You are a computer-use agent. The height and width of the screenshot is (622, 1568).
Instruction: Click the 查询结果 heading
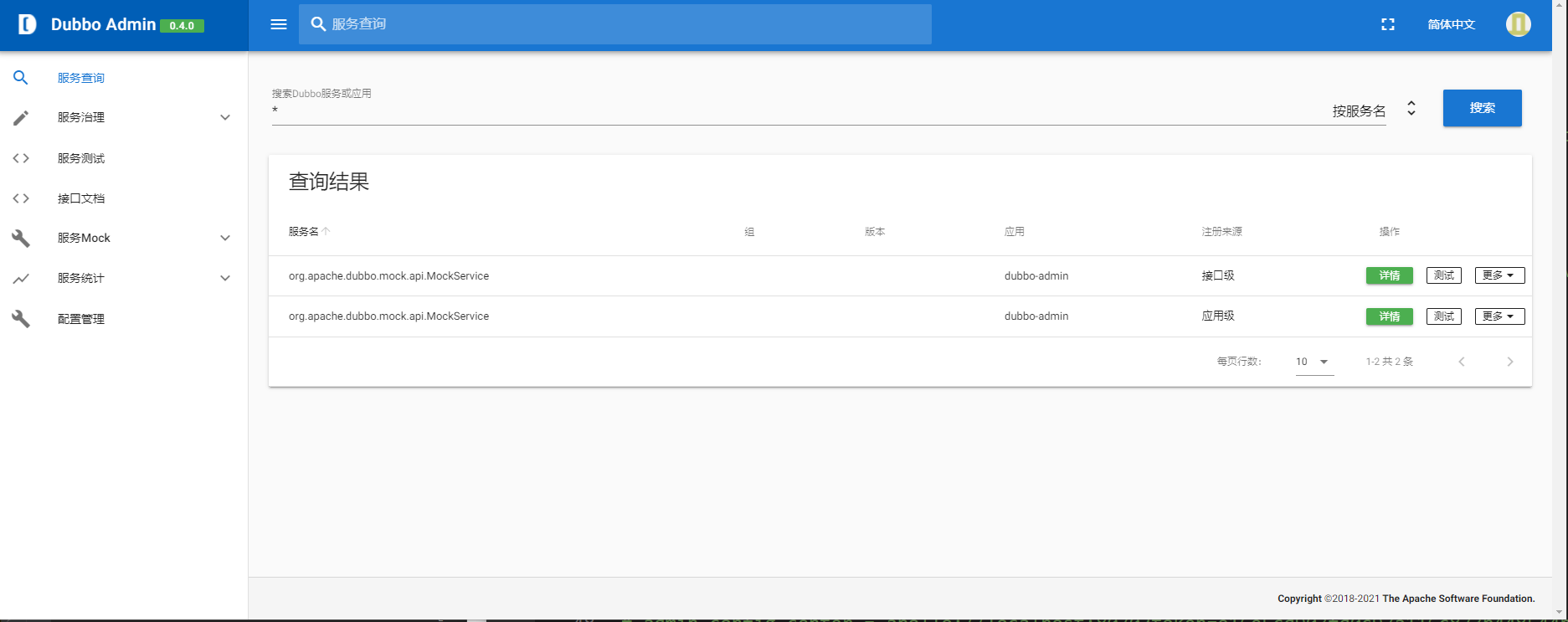click(329, 182)
